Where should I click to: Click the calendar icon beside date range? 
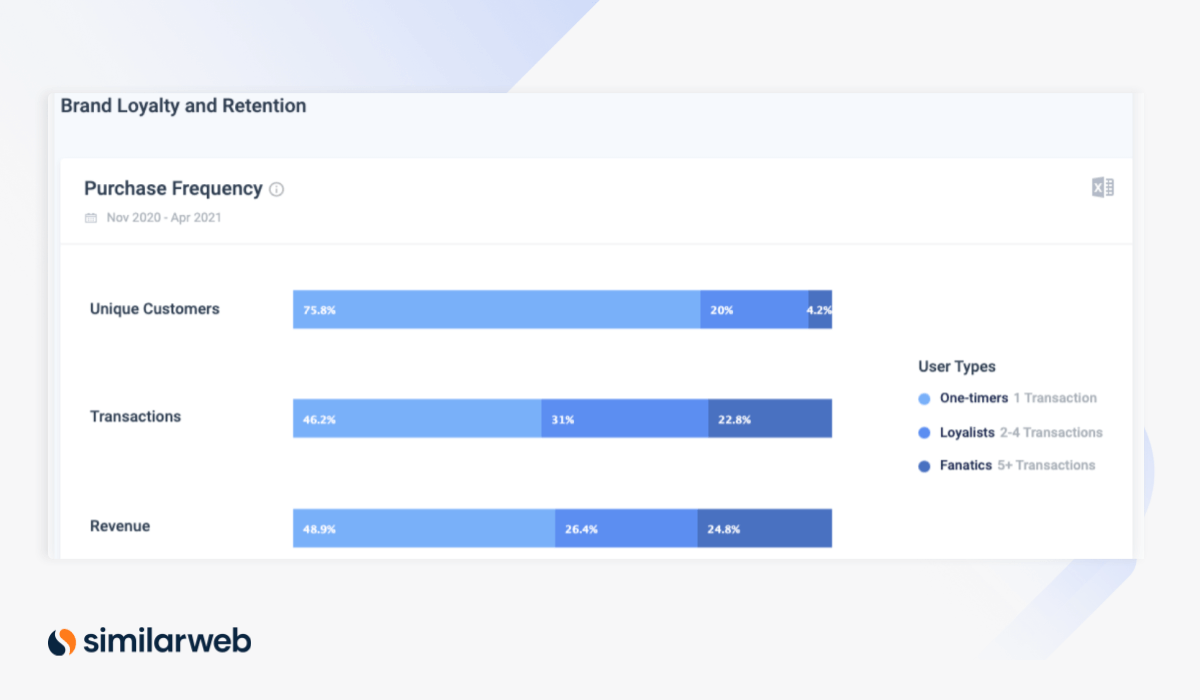91,217
